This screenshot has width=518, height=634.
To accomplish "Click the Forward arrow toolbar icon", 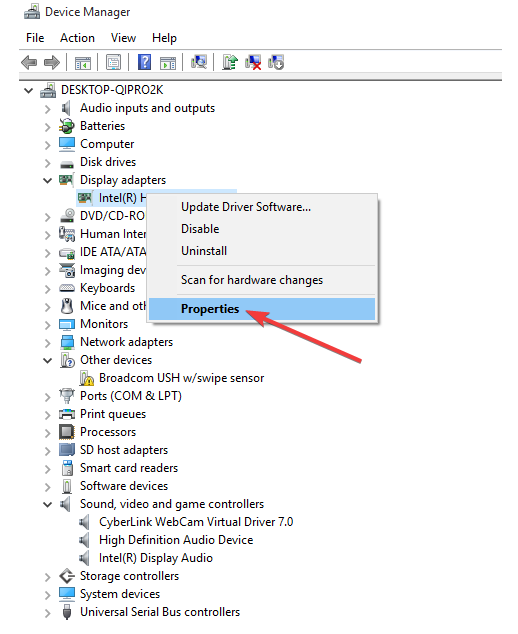I will (x=52, y=63).
